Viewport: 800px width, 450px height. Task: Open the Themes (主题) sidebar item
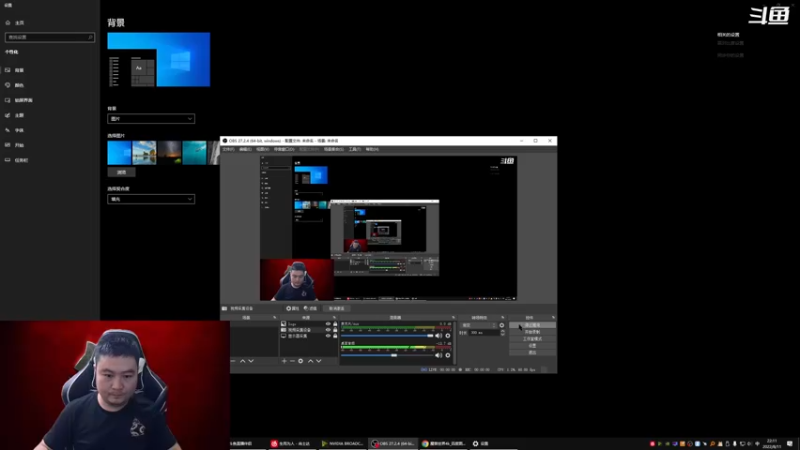(x=15, y=115)
